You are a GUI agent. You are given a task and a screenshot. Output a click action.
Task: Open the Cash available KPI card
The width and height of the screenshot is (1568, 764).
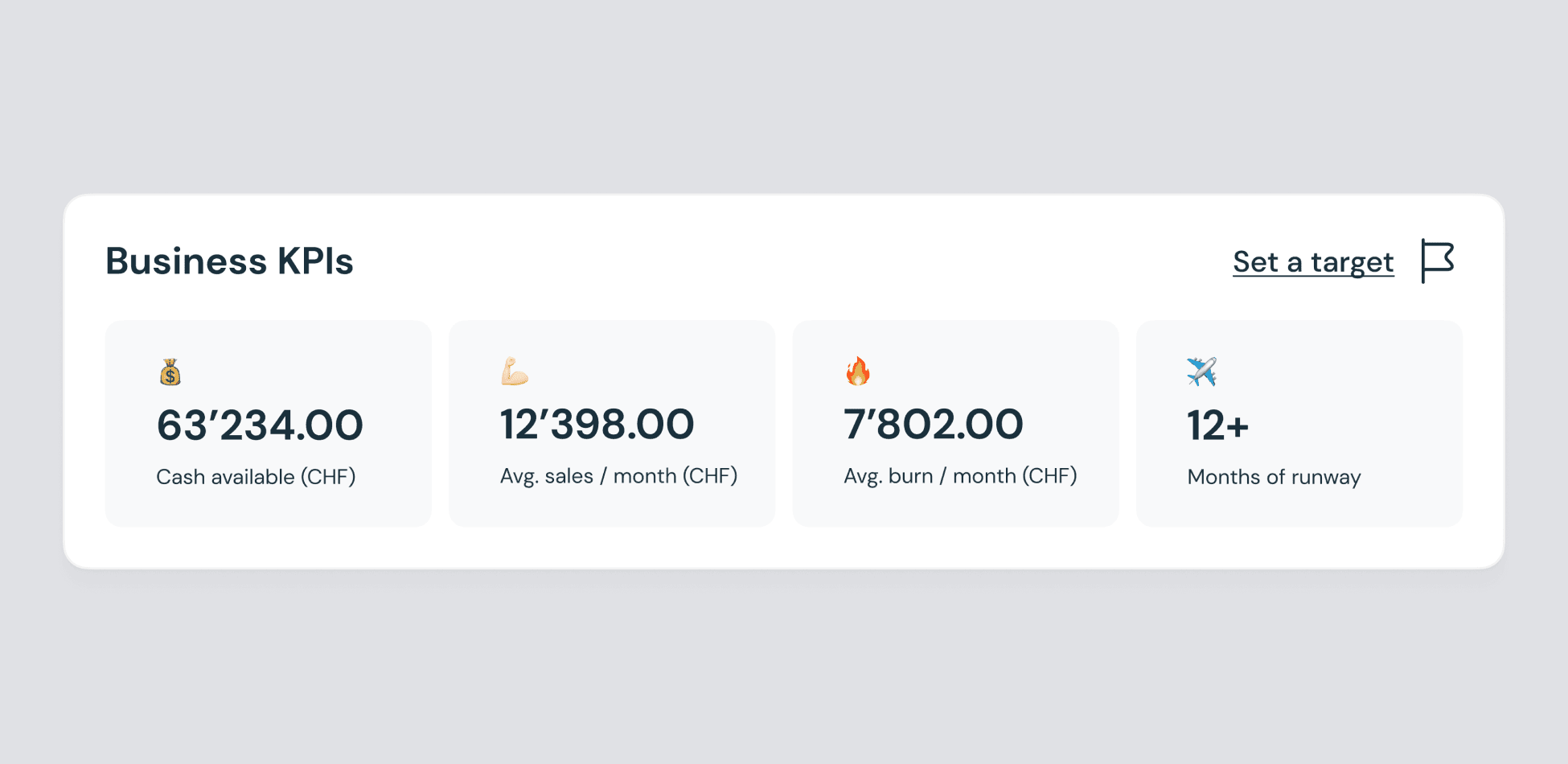268,424
